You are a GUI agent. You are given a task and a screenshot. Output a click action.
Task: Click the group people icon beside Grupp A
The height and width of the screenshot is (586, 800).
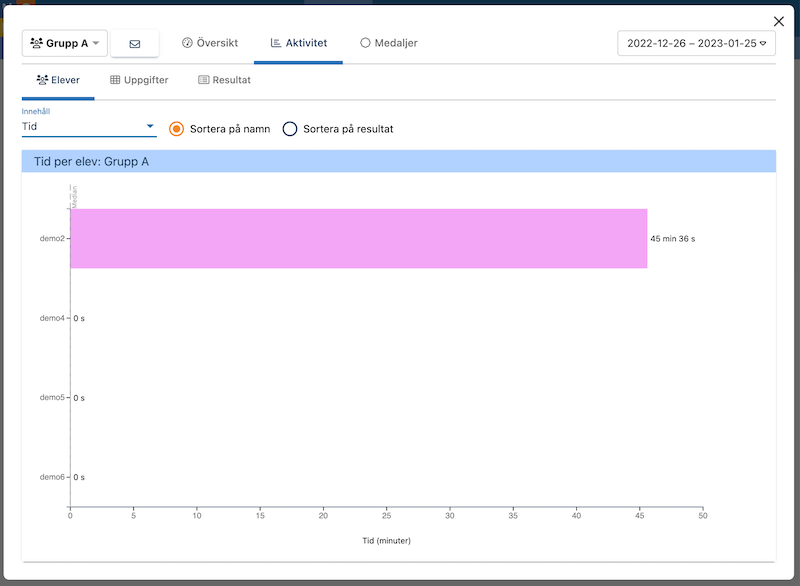click(36, 44)
